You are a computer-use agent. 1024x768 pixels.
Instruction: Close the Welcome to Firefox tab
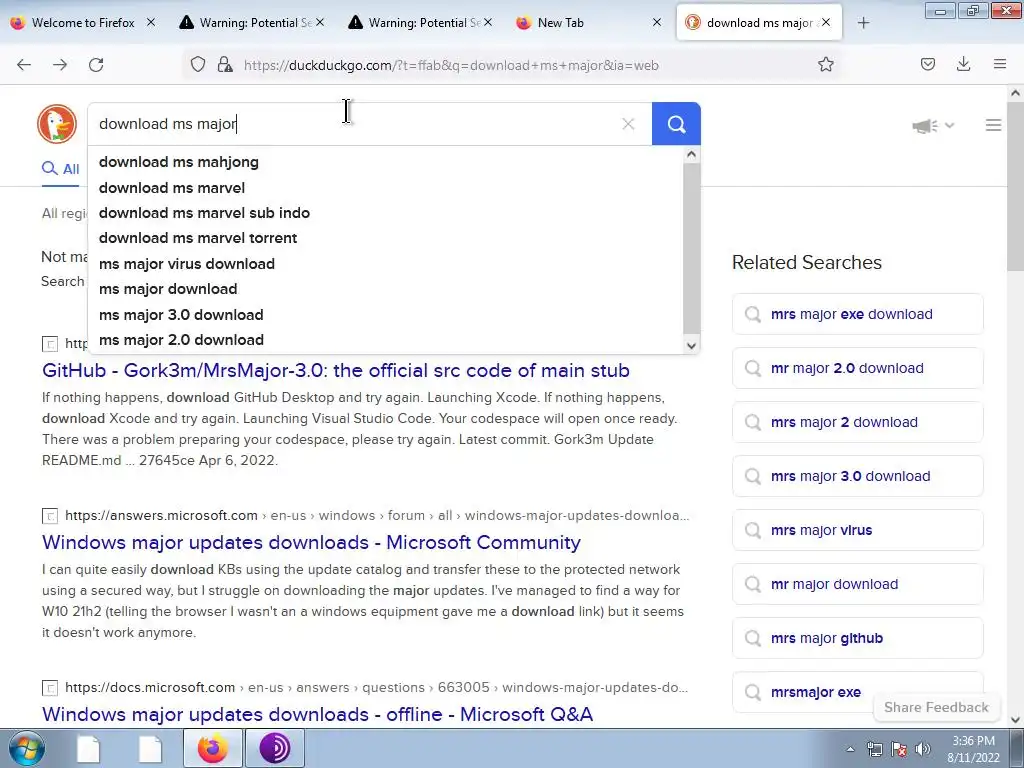151,22
